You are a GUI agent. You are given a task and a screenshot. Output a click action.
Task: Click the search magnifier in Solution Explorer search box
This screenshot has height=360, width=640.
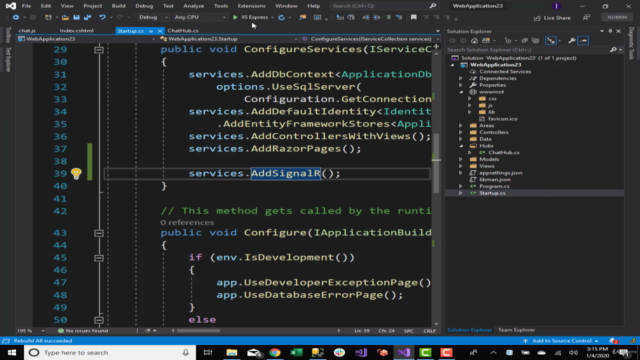tap(613, 49)
